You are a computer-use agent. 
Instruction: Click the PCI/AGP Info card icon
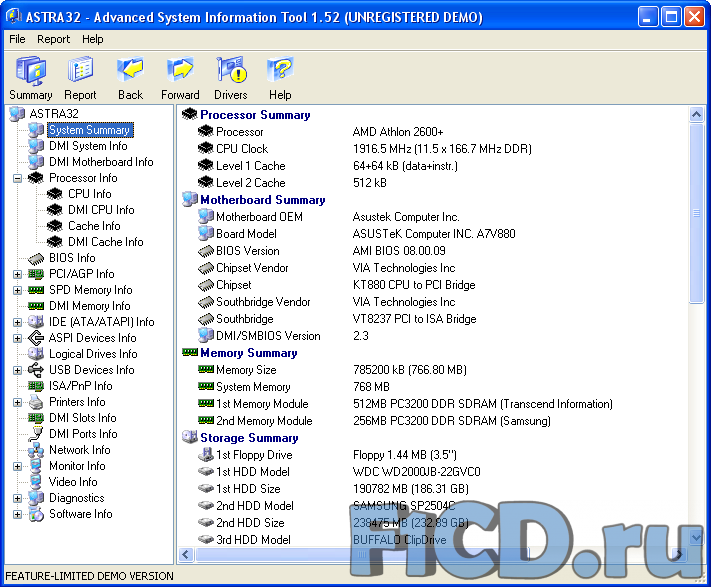point(36,274)
